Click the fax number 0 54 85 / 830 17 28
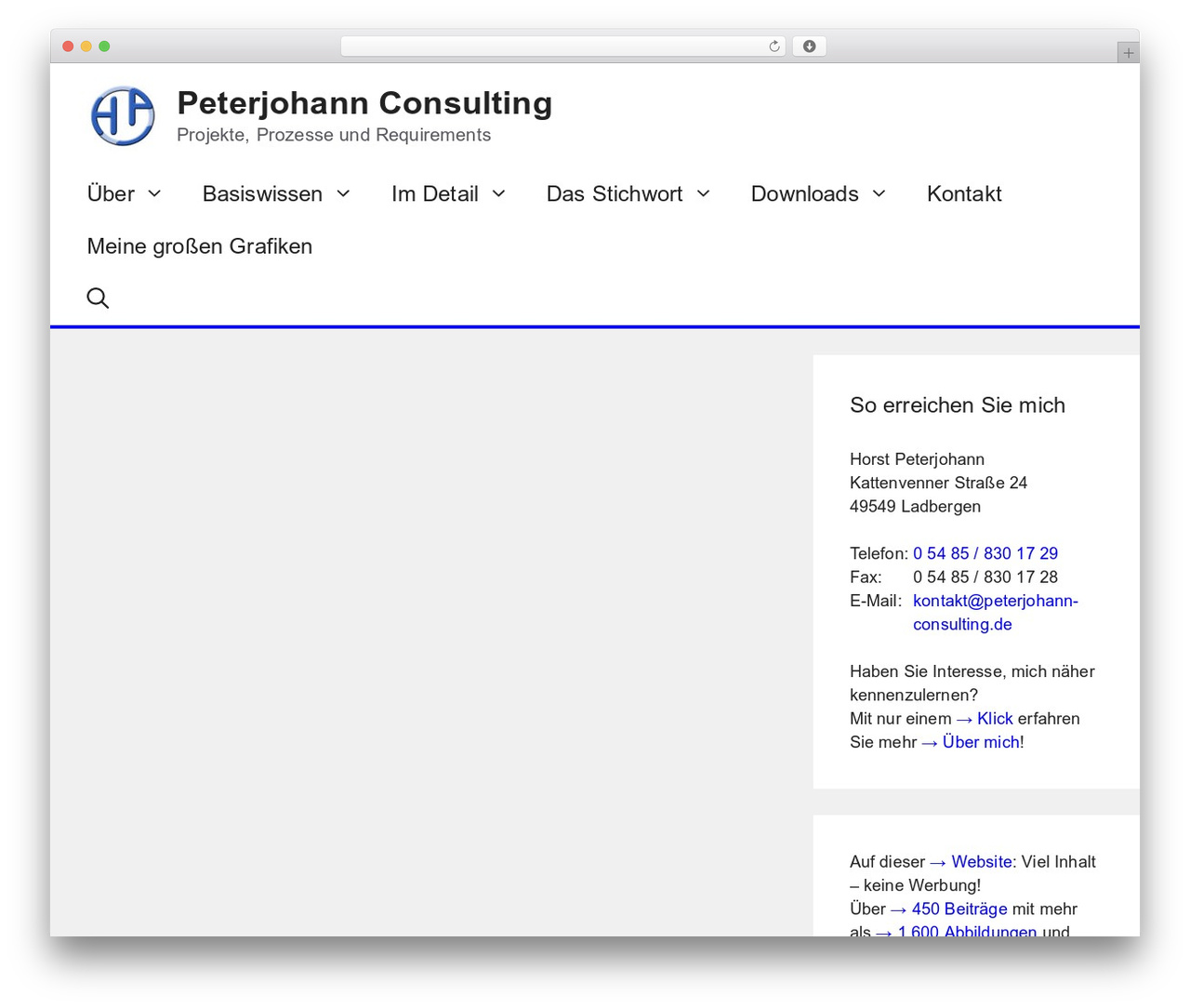This screenshot has height=1008, width=1190. [x=985, y=577]
